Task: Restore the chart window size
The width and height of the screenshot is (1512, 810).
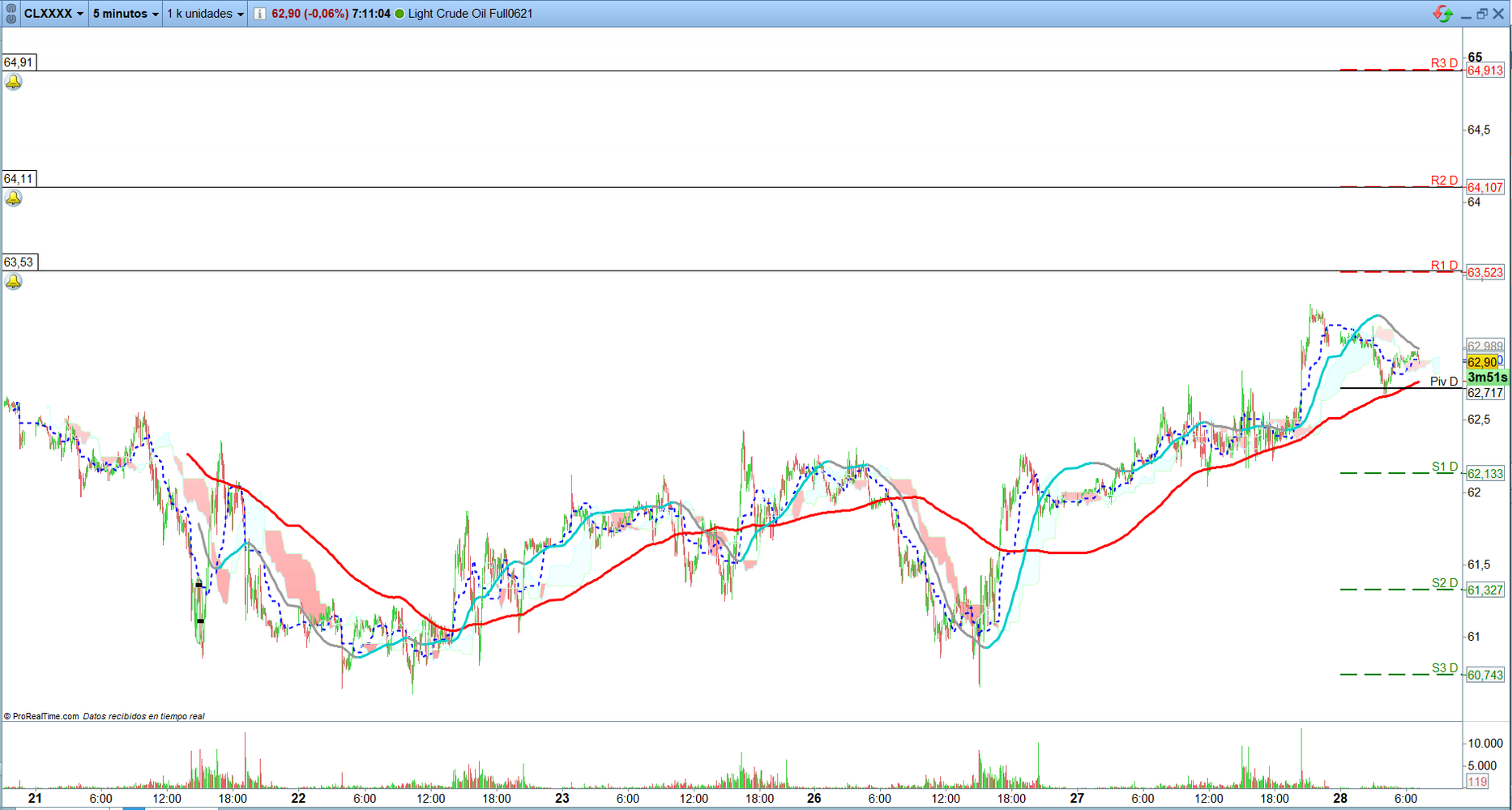Action: pos(1482,14)
